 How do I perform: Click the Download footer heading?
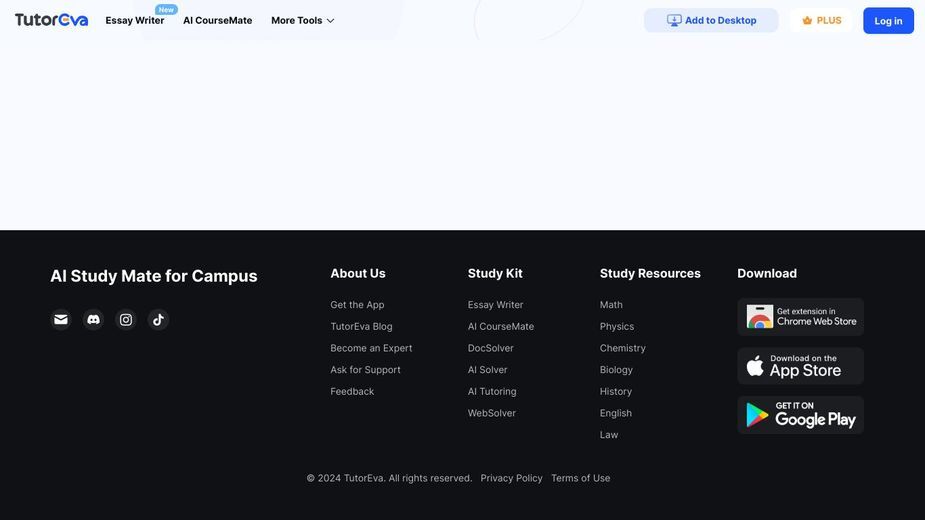coord(767,273)
